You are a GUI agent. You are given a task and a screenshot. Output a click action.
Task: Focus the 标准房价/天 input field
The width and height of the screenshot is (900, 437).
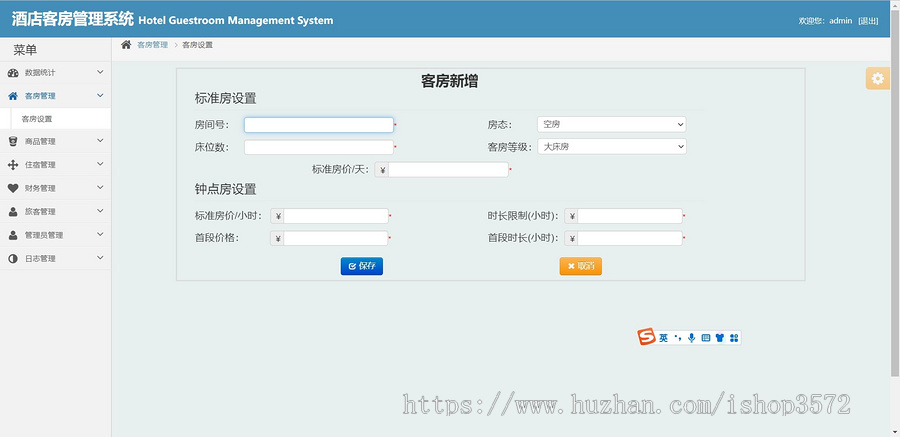448,170
